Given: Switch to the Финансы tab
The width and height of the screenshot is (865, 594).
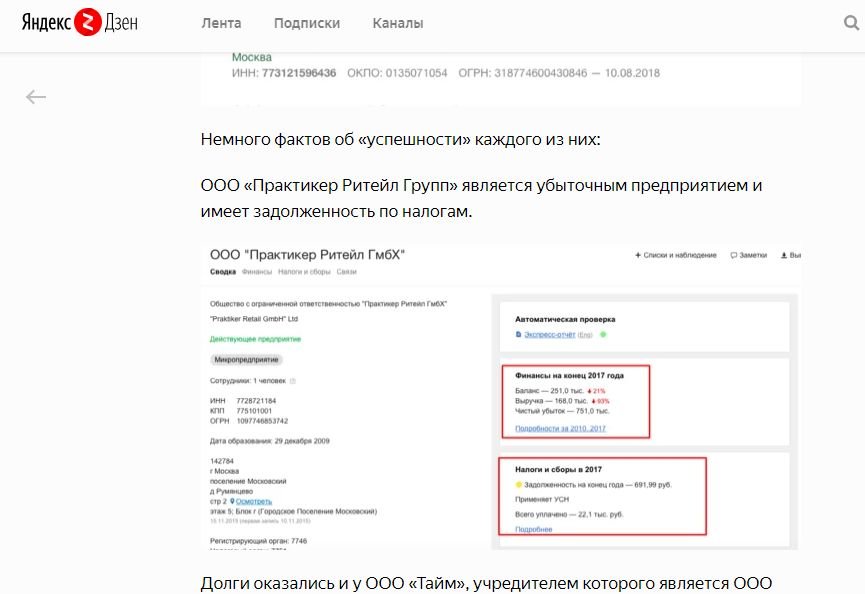Looking at the screenshot, I should point(256,272).
